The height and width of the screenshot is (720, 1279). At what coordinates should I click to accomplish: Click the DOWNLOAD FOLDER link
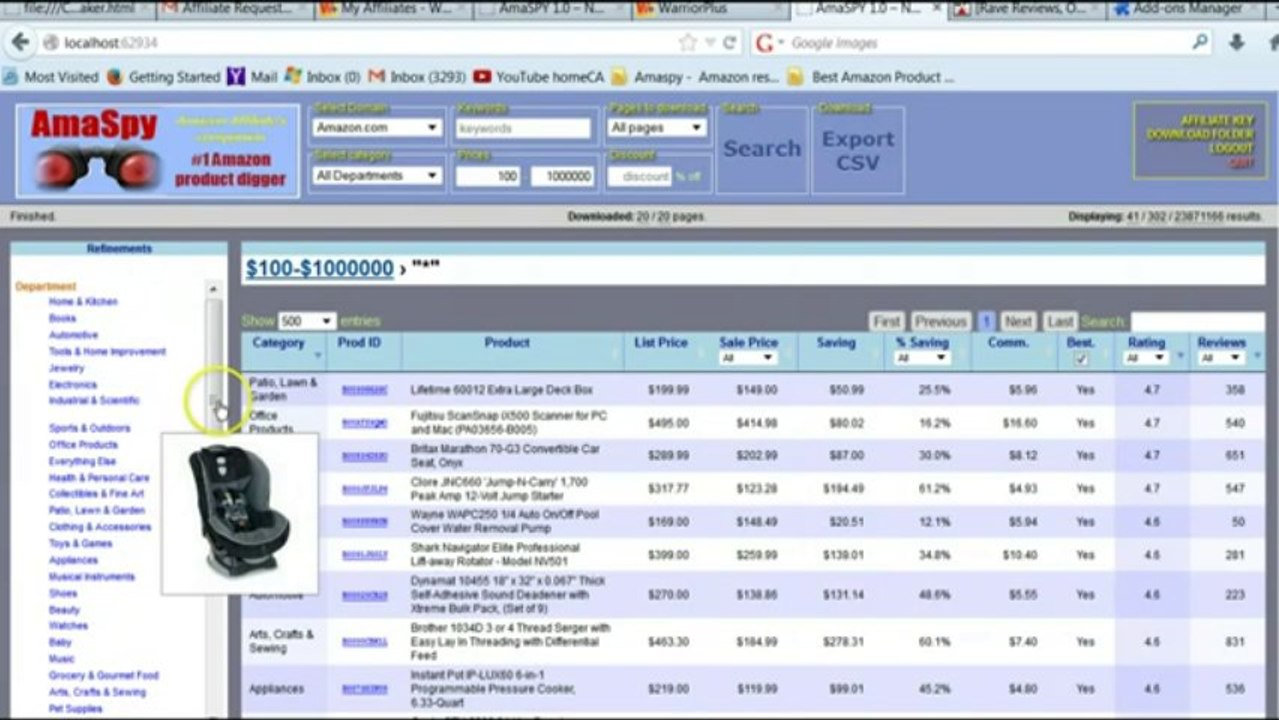(x=1200, y=134)
